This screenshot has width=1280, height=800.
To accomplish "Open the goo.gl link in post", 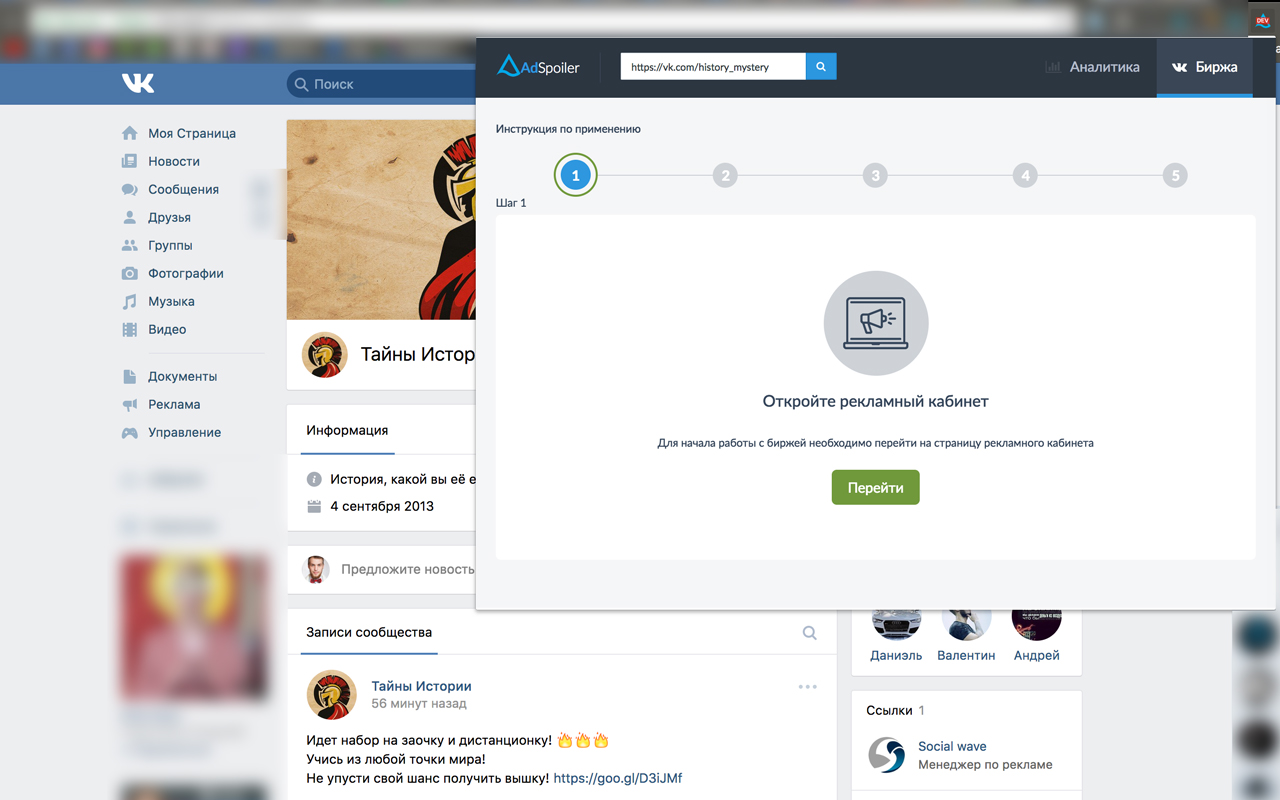I will pyautogui.click(x=618, y=778).
